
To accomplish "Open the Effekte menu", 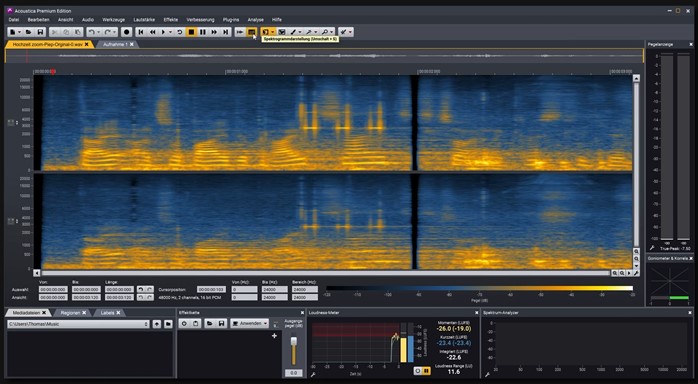I will [170, 20].
